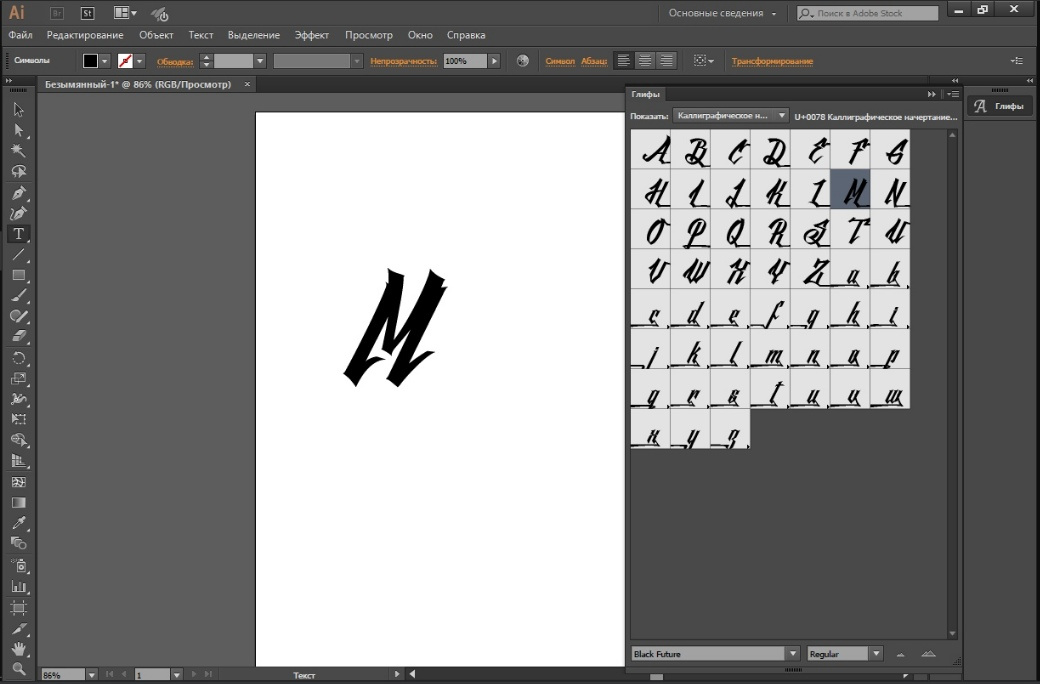Set paragraph alignment to left
Viewport: 1040px width, 684px height.
[x=623, y=61]
